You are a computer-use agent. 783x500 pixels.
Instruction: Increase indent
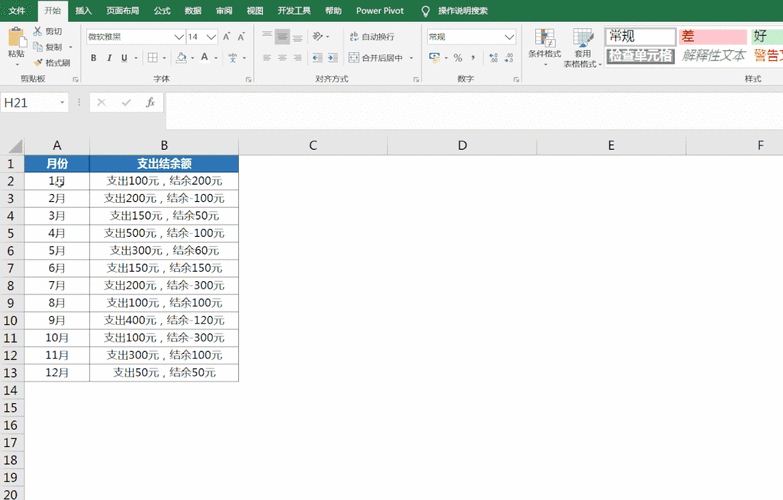tap(333, 58)
